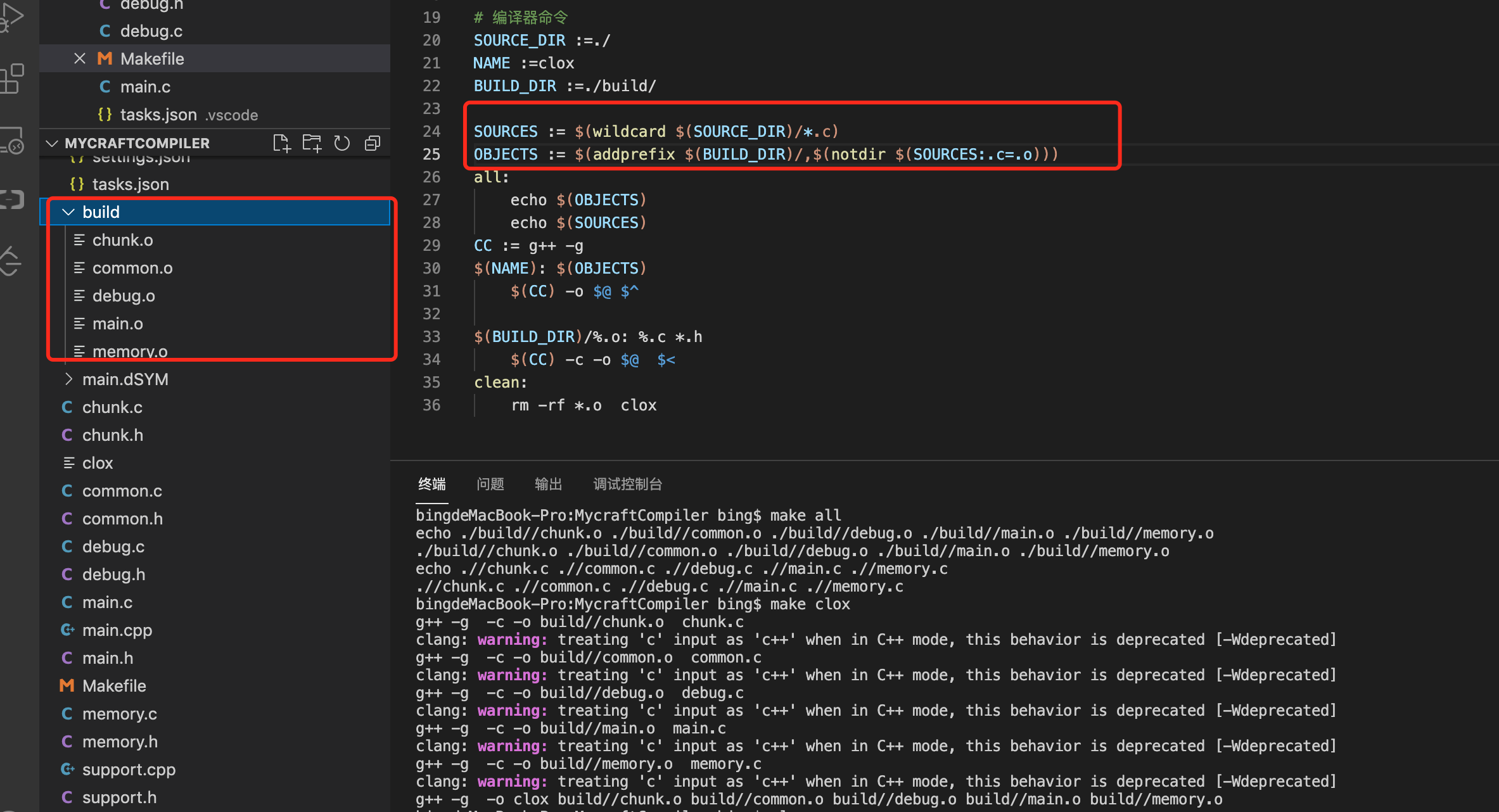Open common.o in build folder
This screenshot has height=812, width=1499.
pyautogui.click(x=215, y=268)
